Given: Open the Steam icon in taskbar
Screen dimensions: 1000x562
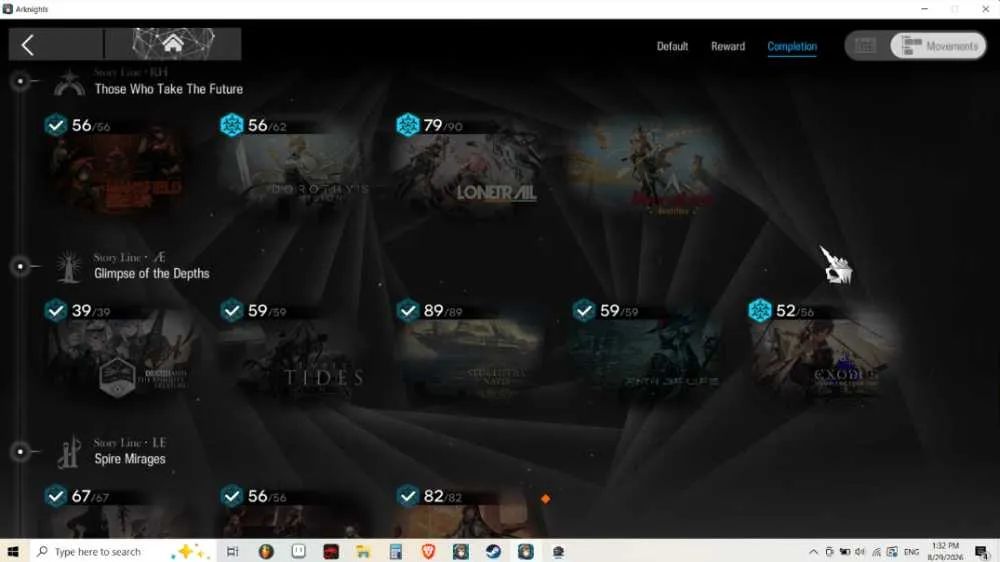Looking at the screenshot, I should click(x=493, y=551).
